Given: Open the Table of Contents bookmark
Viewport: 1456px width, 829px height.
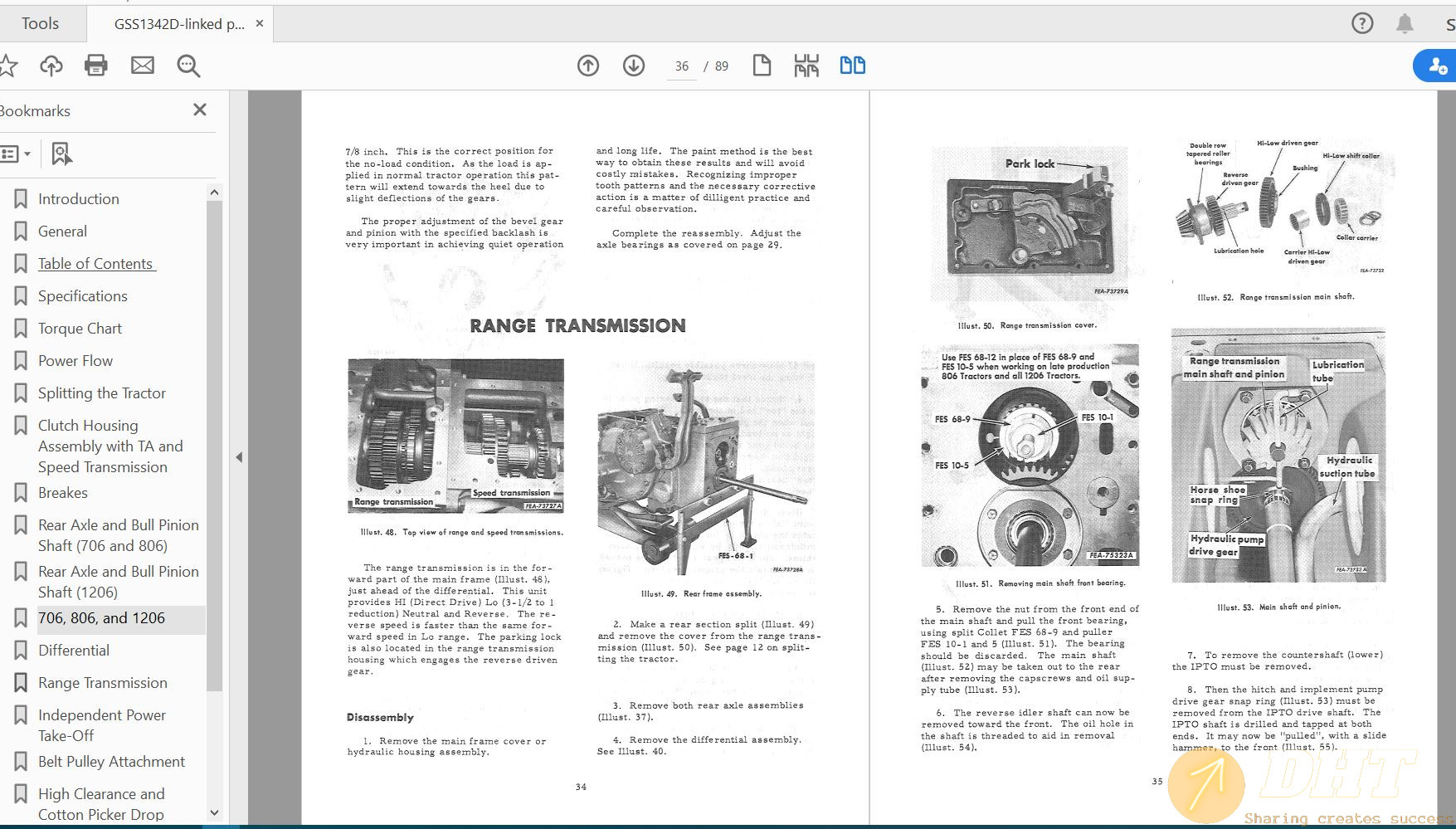Looking at the screenshot, I should [x=95, y=264].
